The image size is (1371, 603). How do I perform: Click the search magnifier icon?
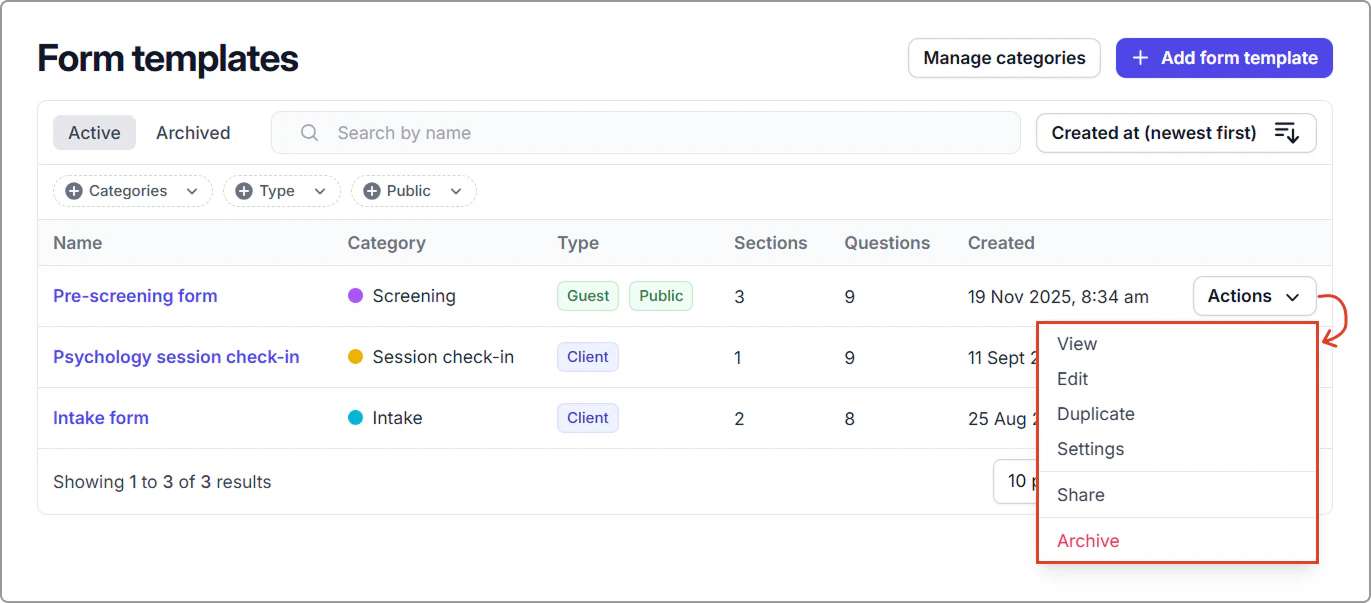pyautogui.click(x=309, y=133)
